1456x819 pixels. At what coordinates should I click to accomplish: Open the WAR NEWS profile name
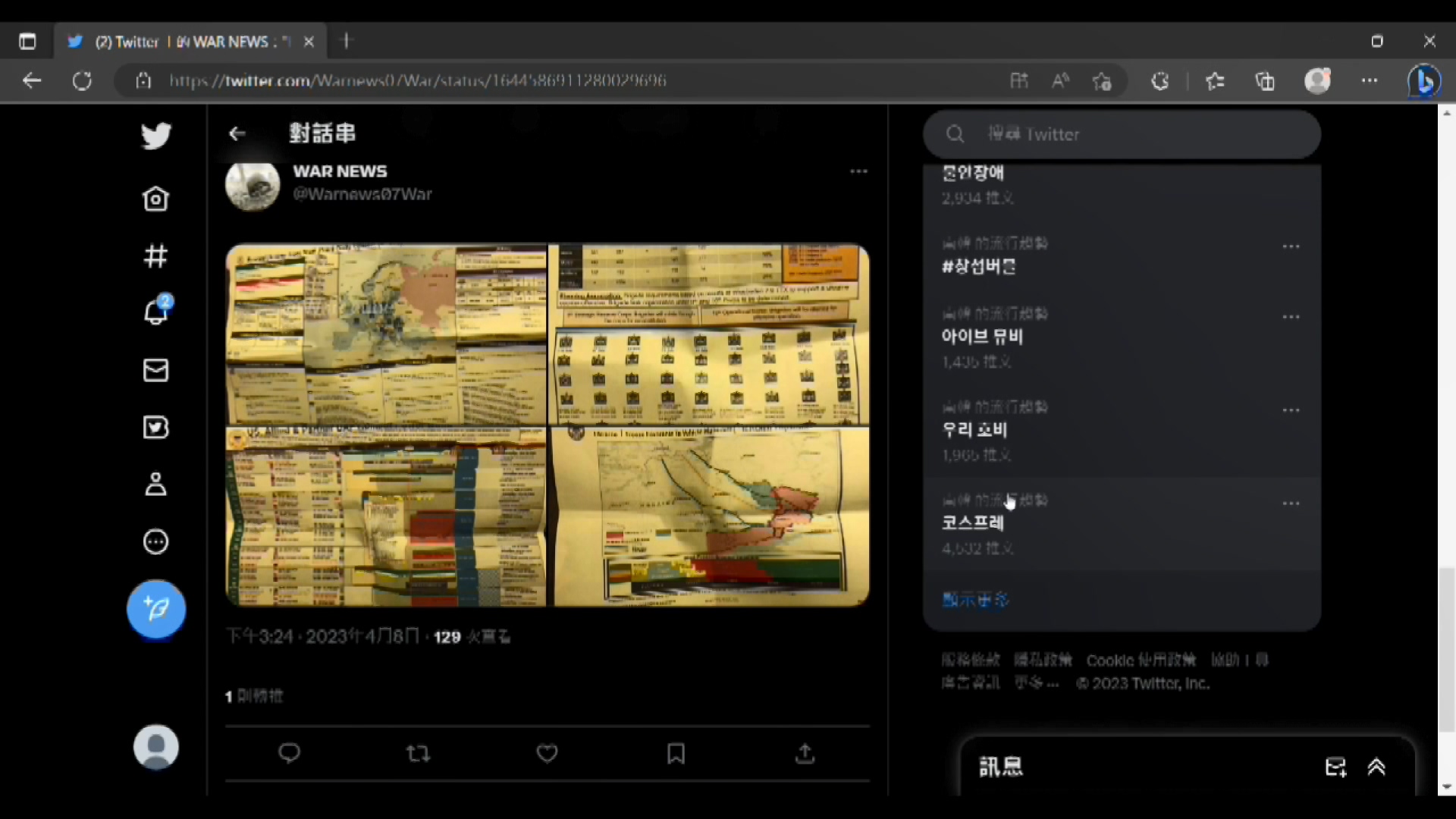click(x=340, y=171)
